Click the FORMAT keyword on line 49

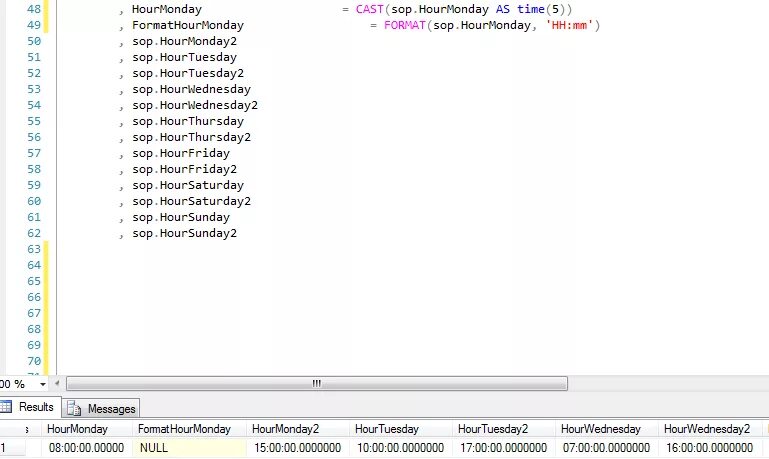pyautogui.click(x=405, y=25)
